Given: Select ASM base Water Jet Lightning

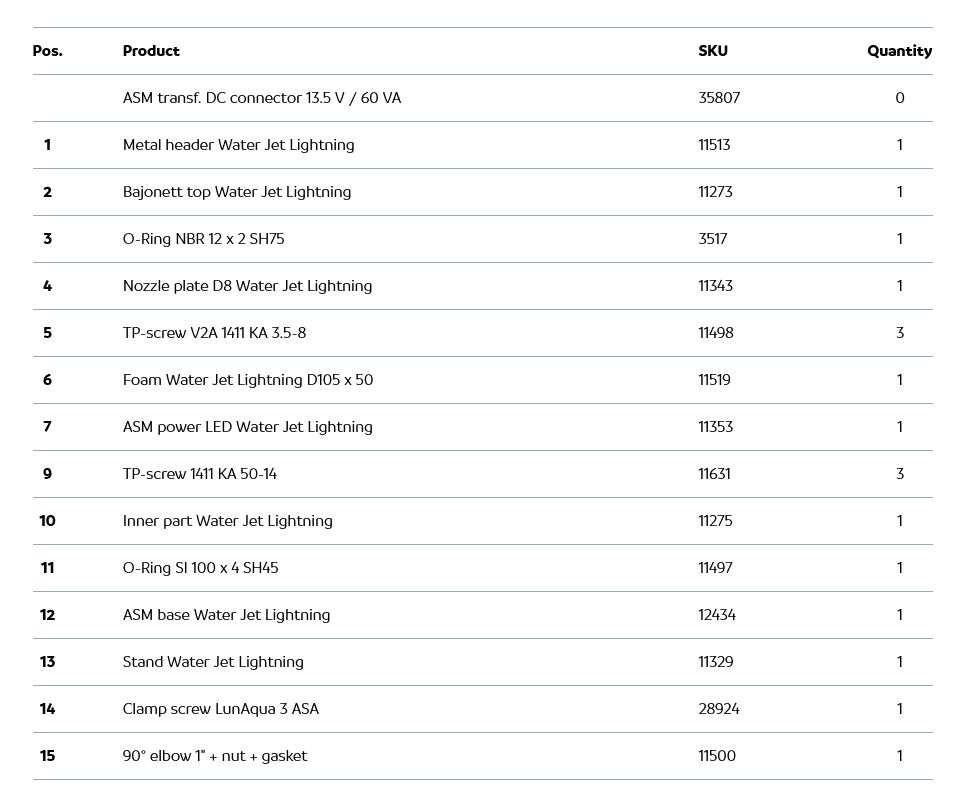Looking at the screenshot, I should pyautogui.click(x=226, y=615).
